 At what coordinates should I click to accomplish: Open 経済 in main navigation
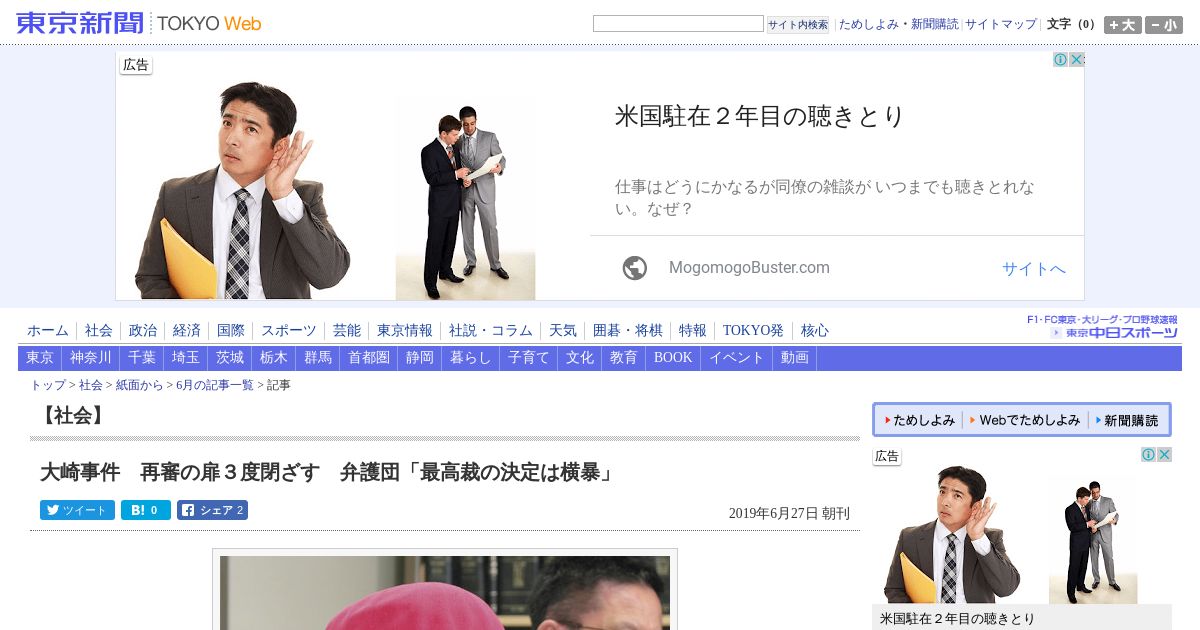click(187, 330)
